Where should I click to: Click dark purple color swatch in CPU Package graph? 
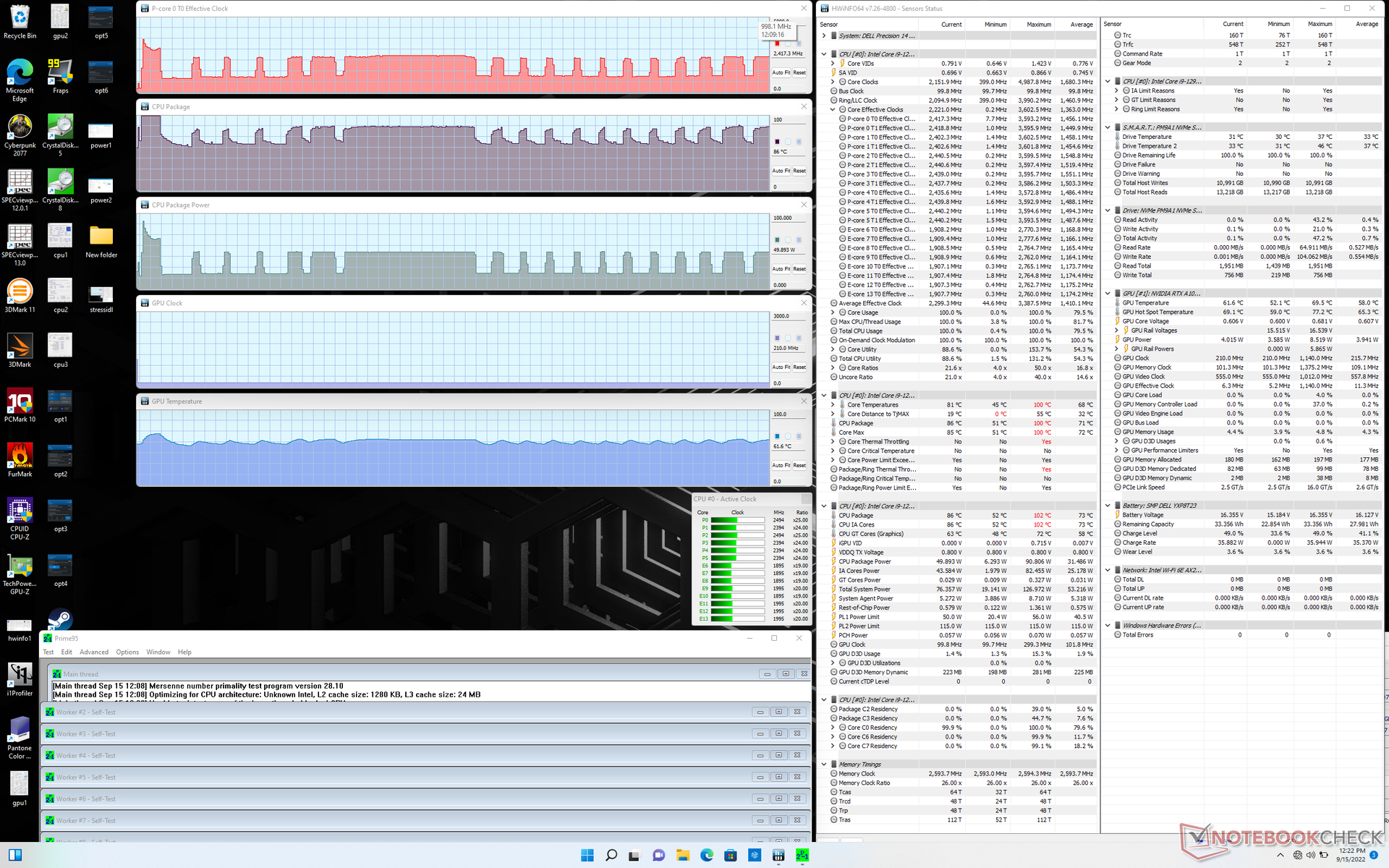[777, 142]
